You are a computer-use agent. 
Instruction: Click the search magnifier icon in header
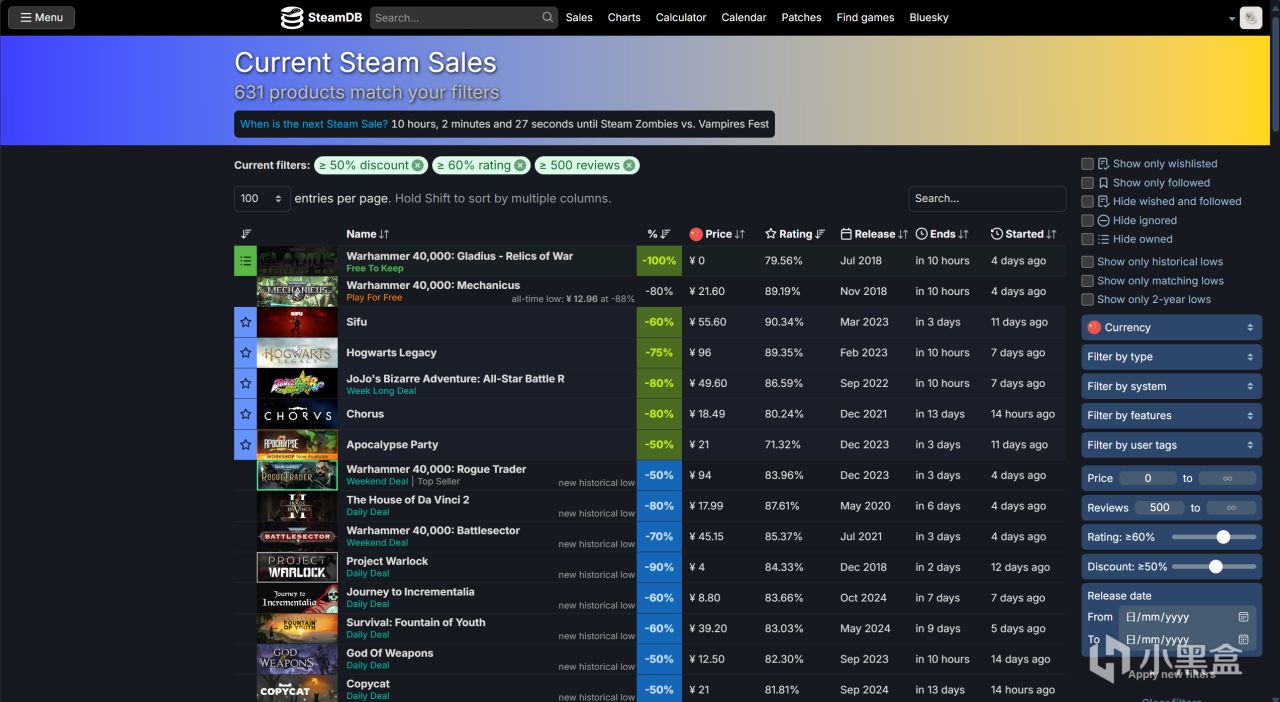(x=548, y=17)
